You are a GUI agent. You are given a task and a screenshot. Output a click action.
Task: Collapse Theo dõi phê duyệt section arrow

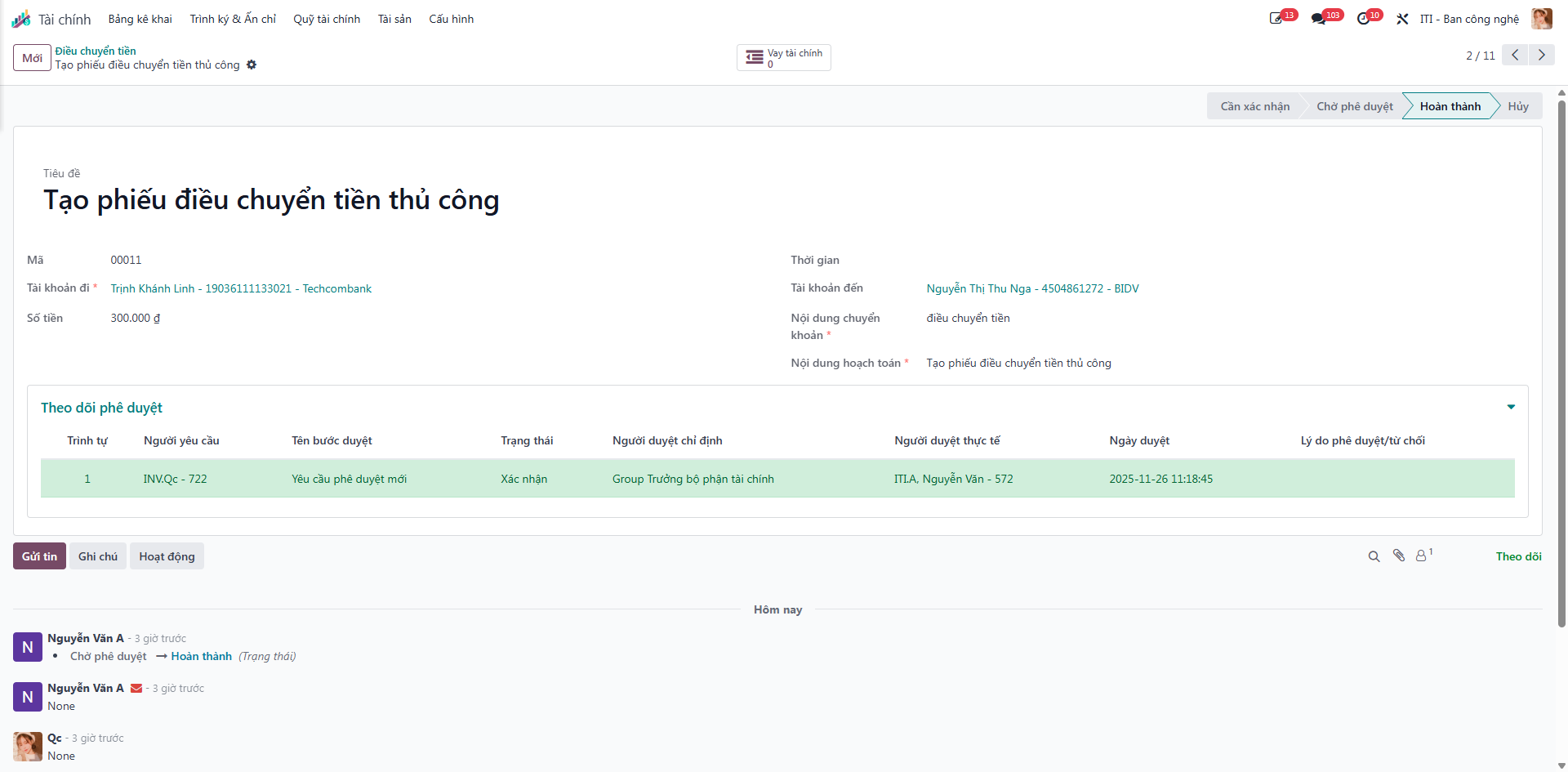1511,407
